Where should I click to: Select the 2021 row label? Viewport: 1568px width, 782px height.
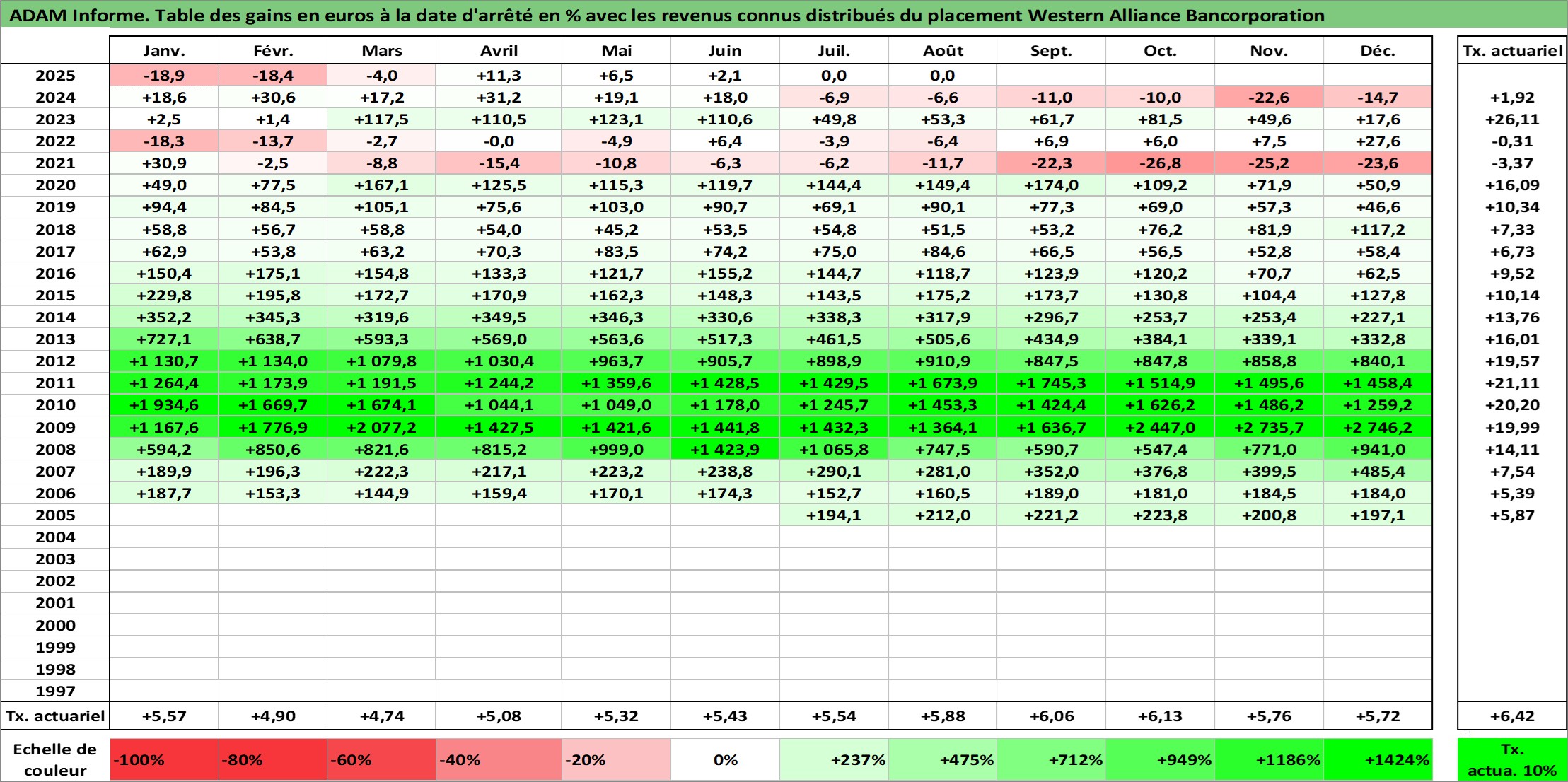point(55,163)
